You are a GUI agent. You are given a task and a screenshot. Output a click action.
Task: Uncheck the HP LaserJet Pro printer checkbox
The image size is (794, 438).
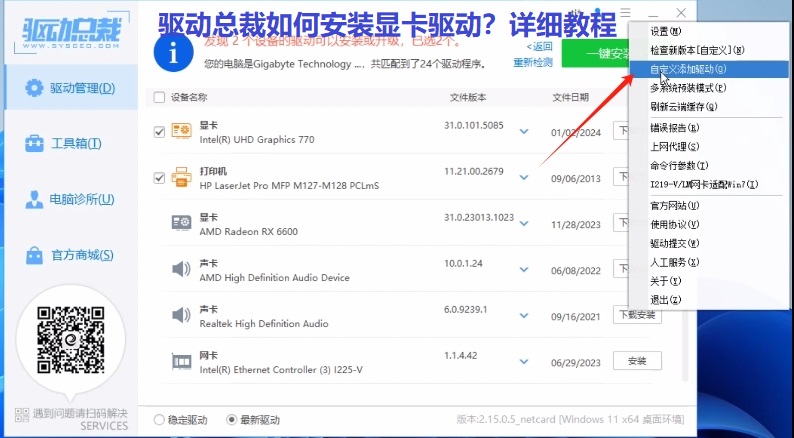(159, 178)
